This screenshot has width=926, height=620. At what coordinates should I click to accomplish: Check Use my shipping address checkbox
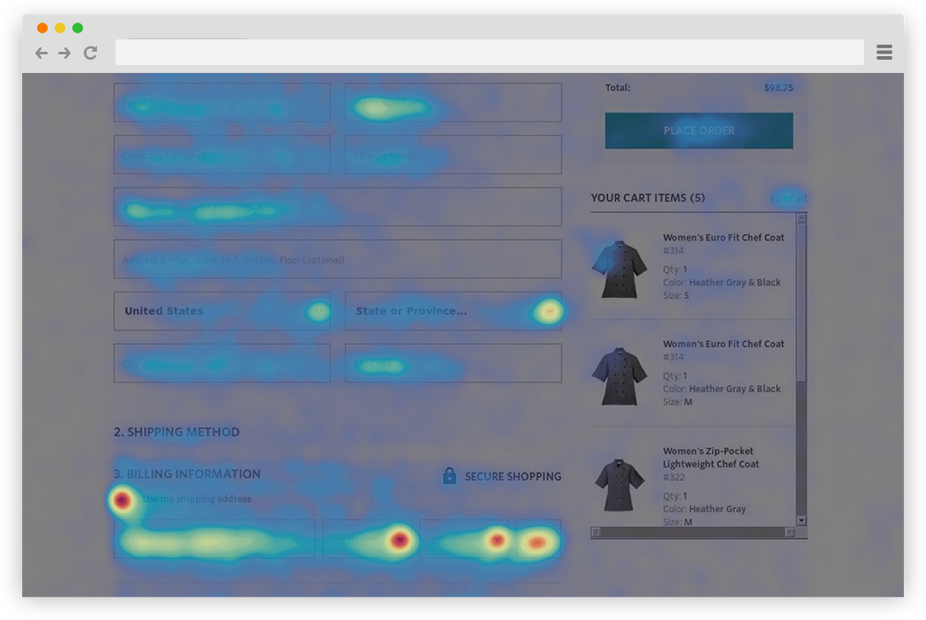pyautogui.click(x=122, y=500)
